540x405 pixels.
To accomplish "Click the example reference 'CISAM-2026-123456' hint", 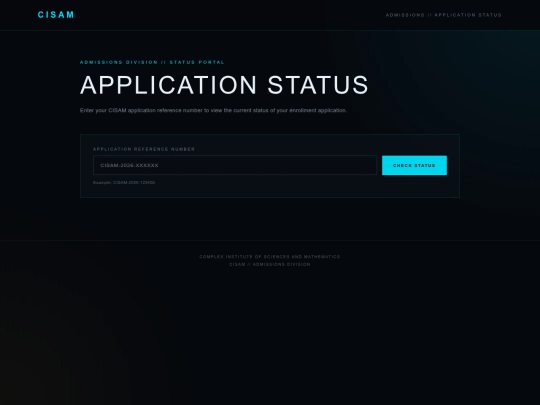I will 124,183.
